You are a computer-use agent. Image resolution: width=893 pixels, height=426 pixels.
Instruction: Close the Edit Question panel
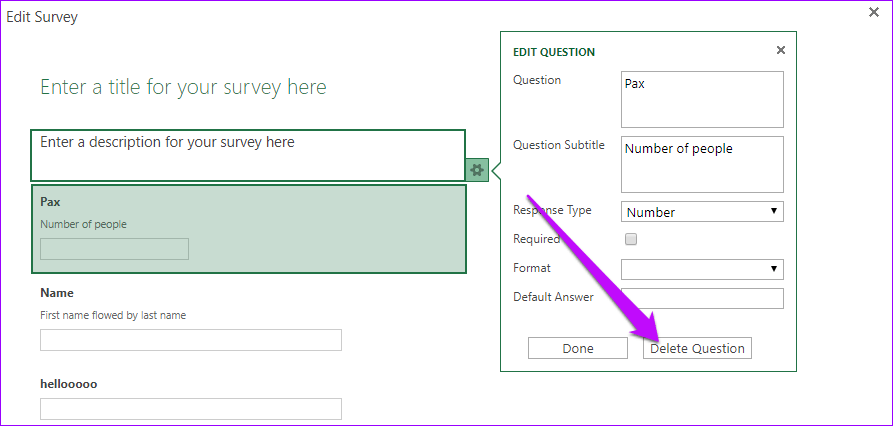coord(781,50)
